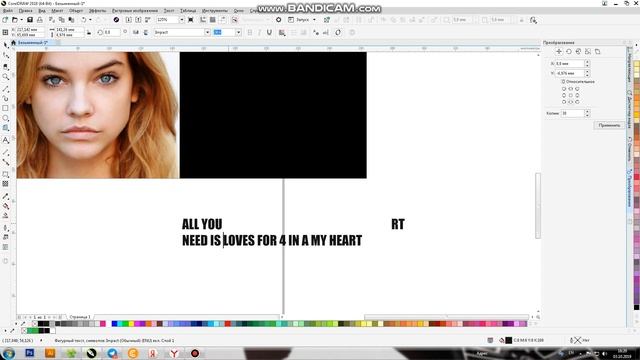Click the vertical scrollbar of the canvas
Screen dimensions: 640x360
point(538,206)
